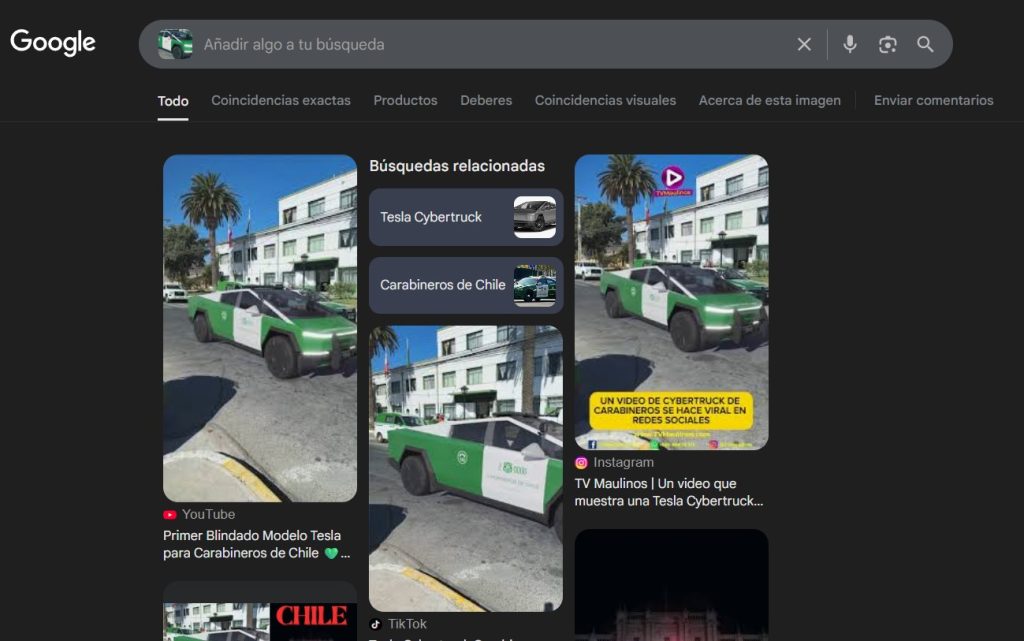The image size is (1024, 641).
Task: Click the magnifying glass search icon
Action: [925, 44]
